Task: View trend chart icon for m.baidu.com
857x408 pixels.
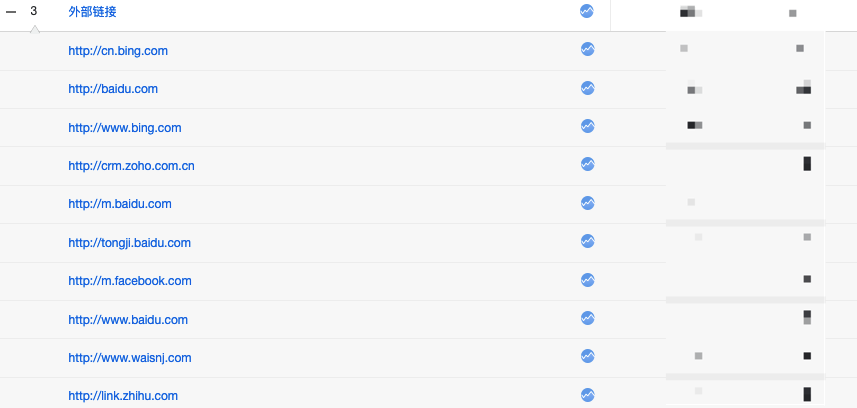Action: (588, 203)
